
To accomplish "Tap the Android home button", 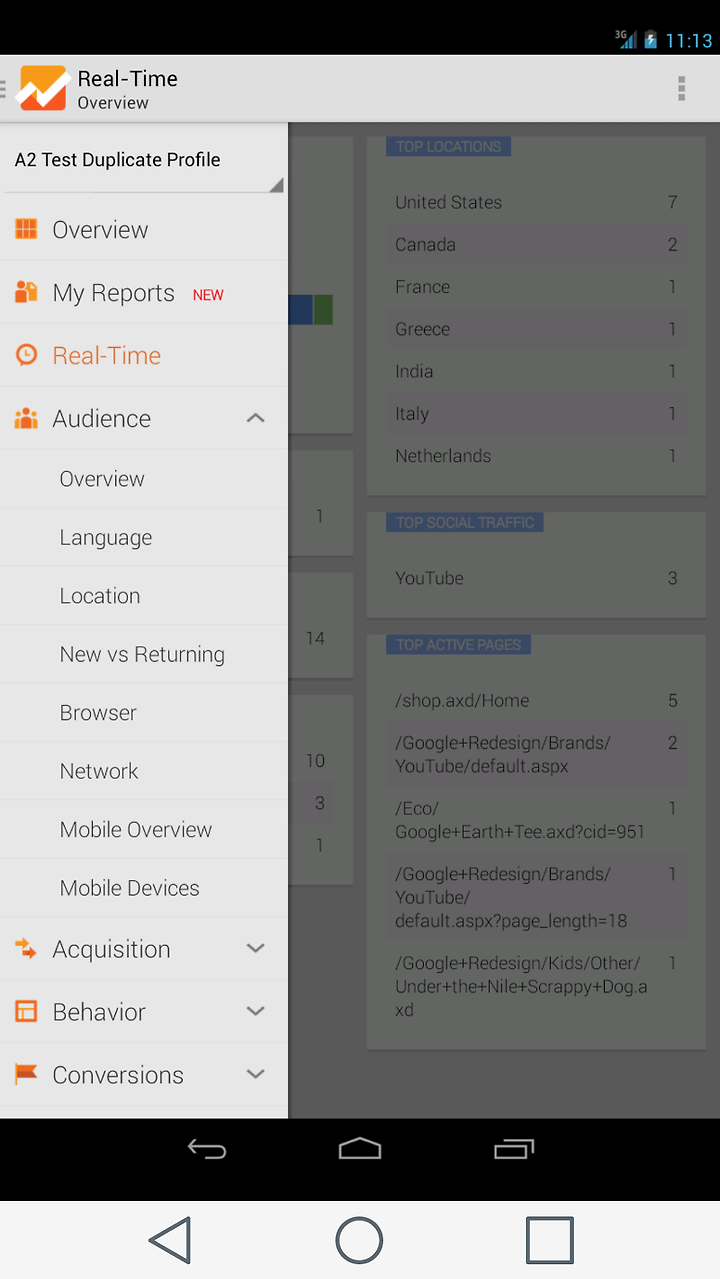I will (360, 1150).
